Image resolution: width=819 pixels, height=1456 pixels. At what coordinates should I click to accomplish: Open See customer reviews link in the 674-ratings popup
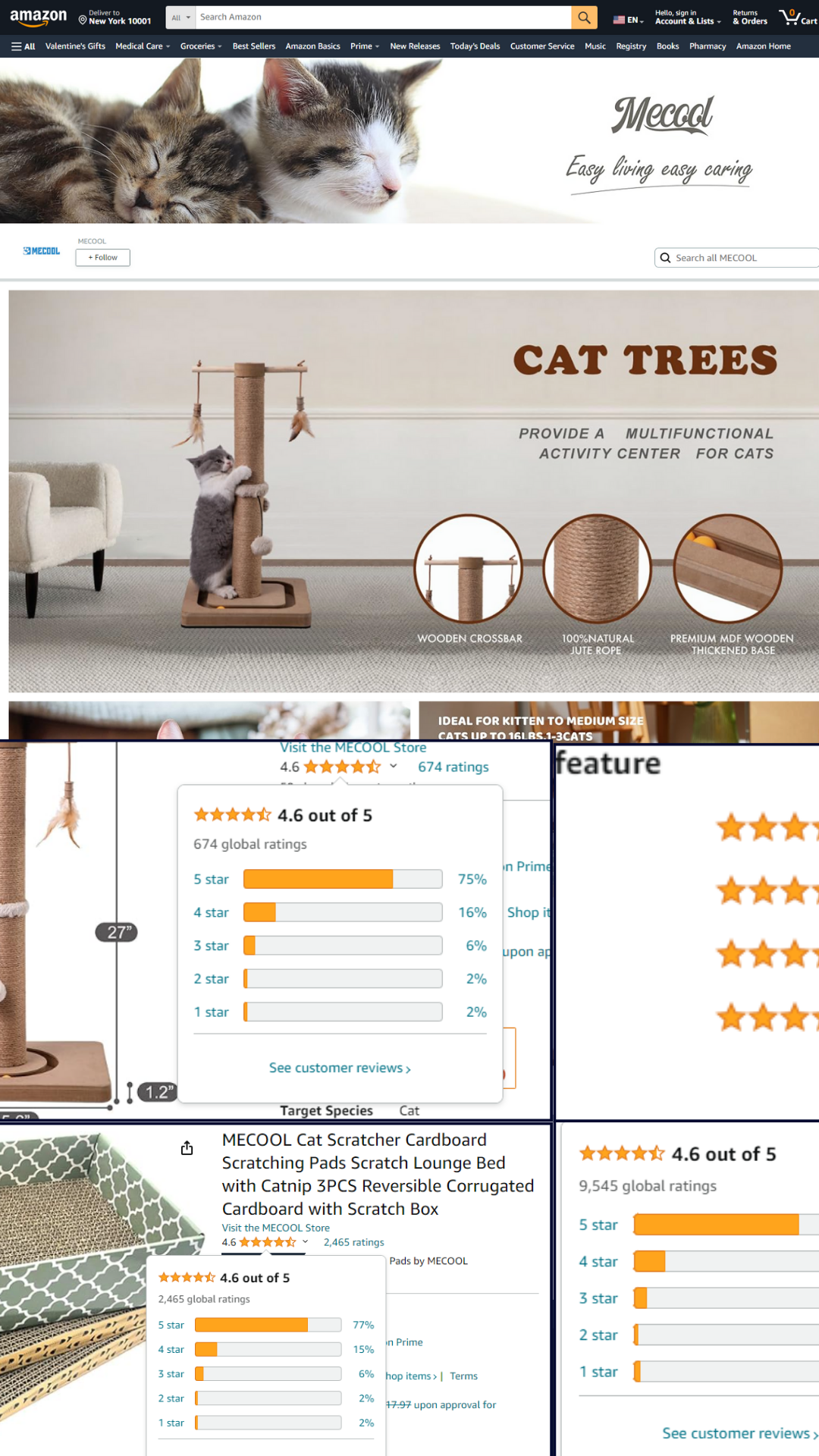tap(340, 1068)
